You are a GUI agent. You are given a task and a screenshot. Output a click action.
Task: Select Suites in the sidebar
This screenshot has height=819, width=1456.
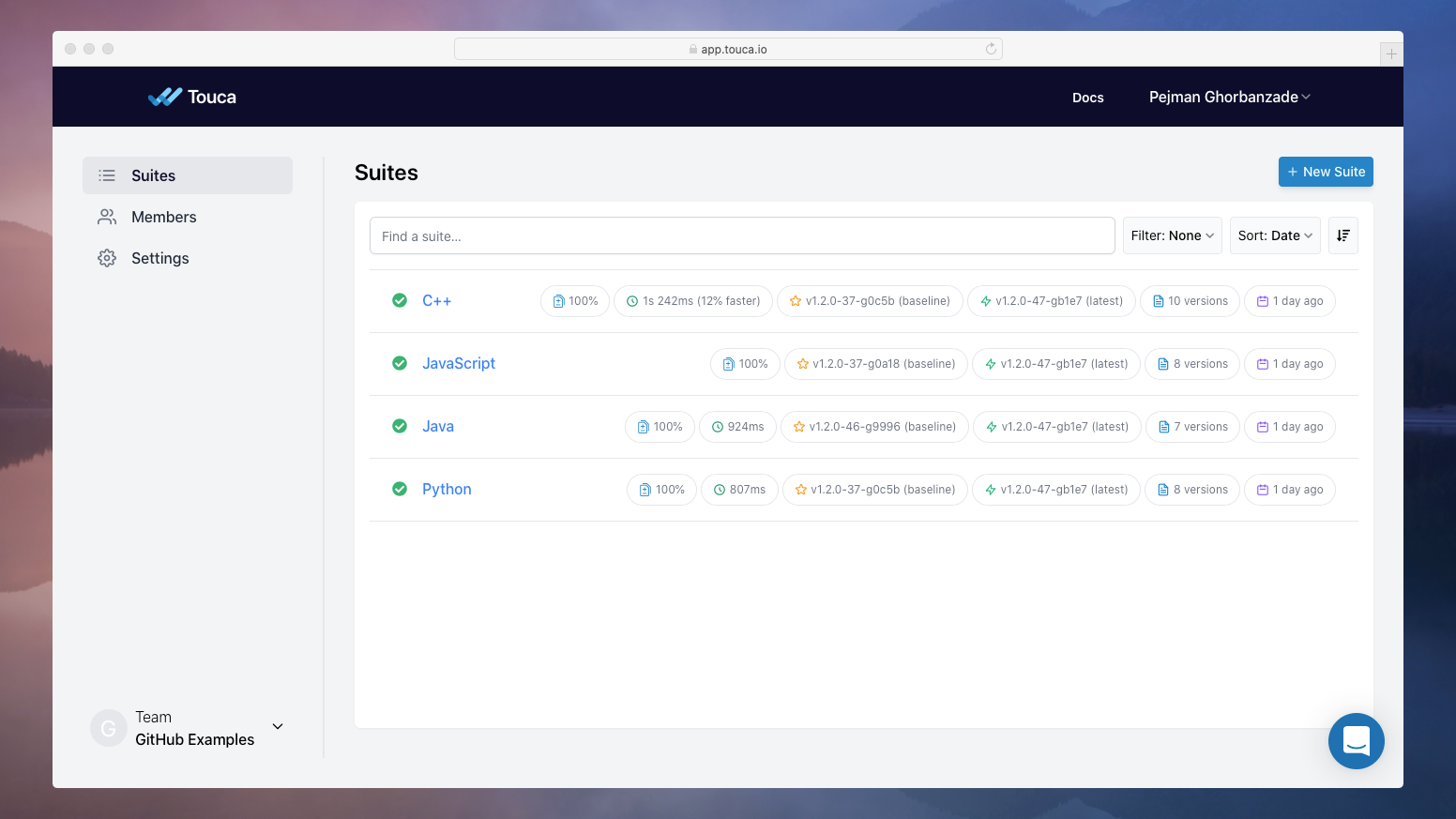[188, 175]
